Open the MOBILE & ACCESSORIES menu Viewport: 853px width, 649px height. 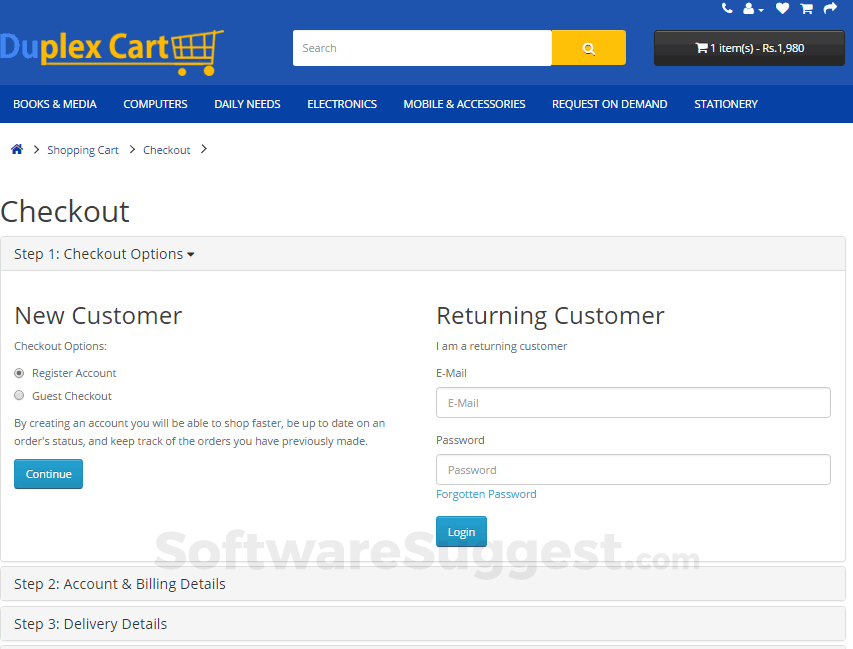(x=464, y=104)
